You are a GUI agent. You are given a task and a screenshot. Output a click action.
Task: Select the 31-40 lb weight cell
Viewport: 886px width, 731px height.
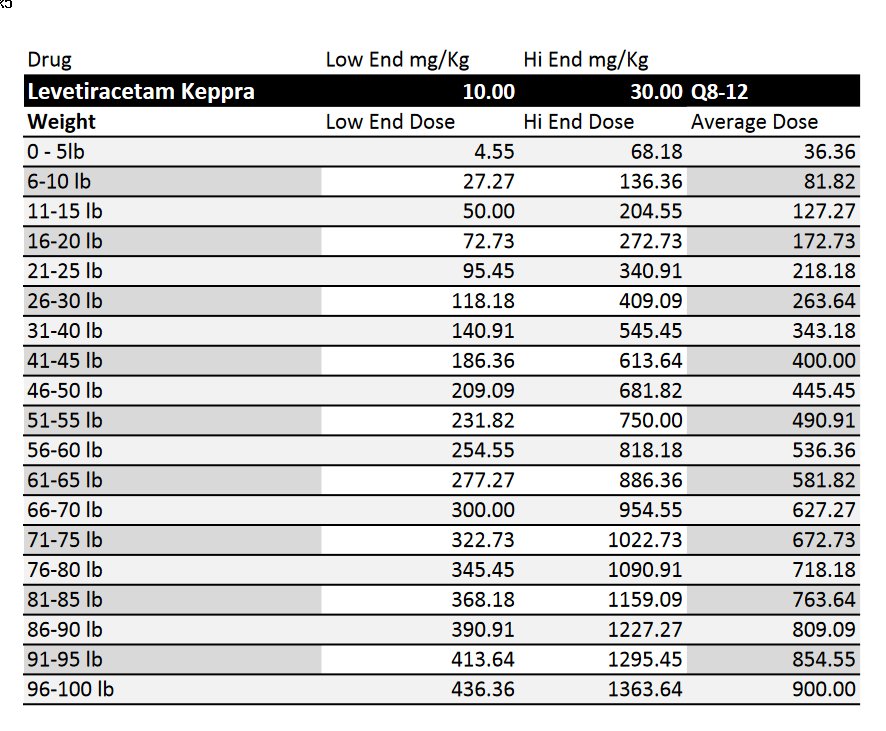coord(65,330)
